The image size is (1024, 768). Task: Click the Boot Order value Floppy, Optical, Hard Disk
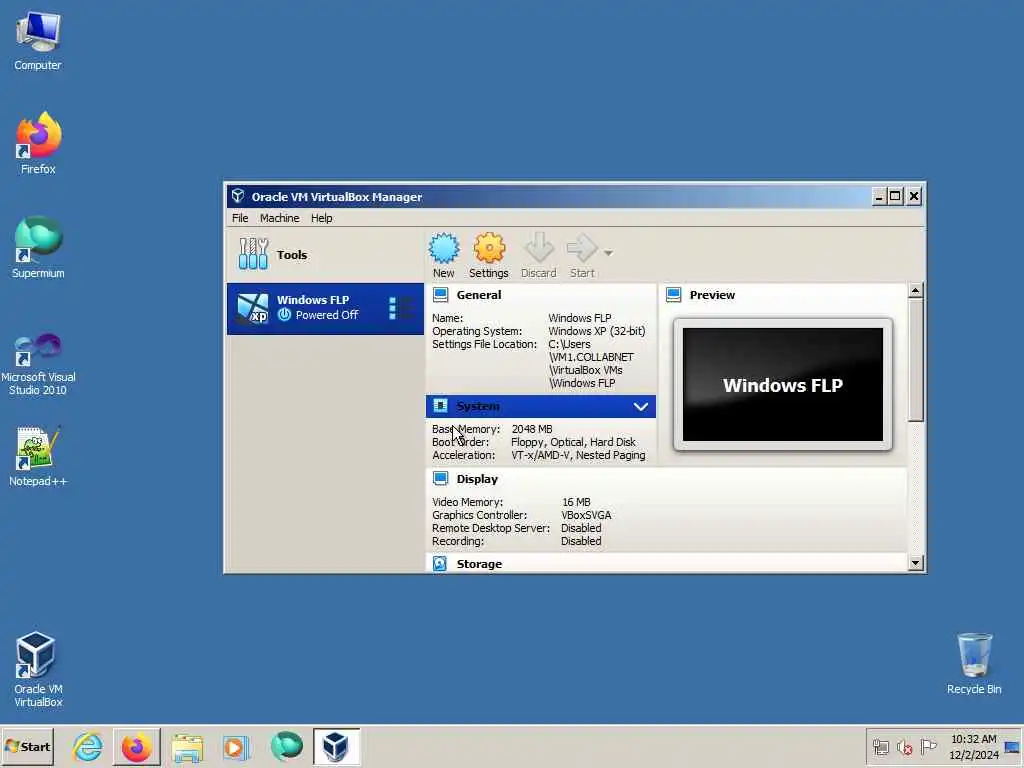point(573,442)
